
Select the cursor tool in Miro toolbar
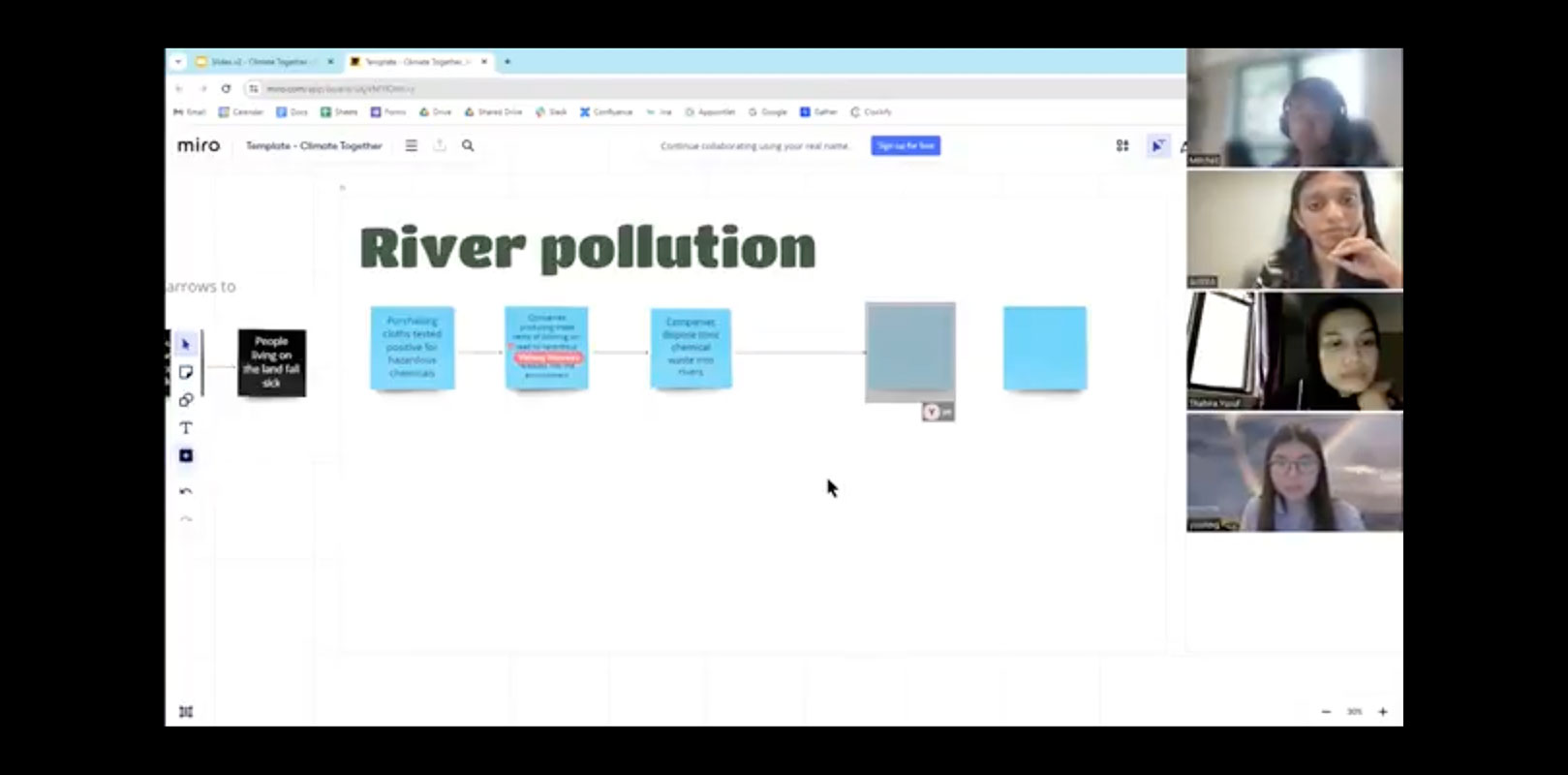[186, 344]
